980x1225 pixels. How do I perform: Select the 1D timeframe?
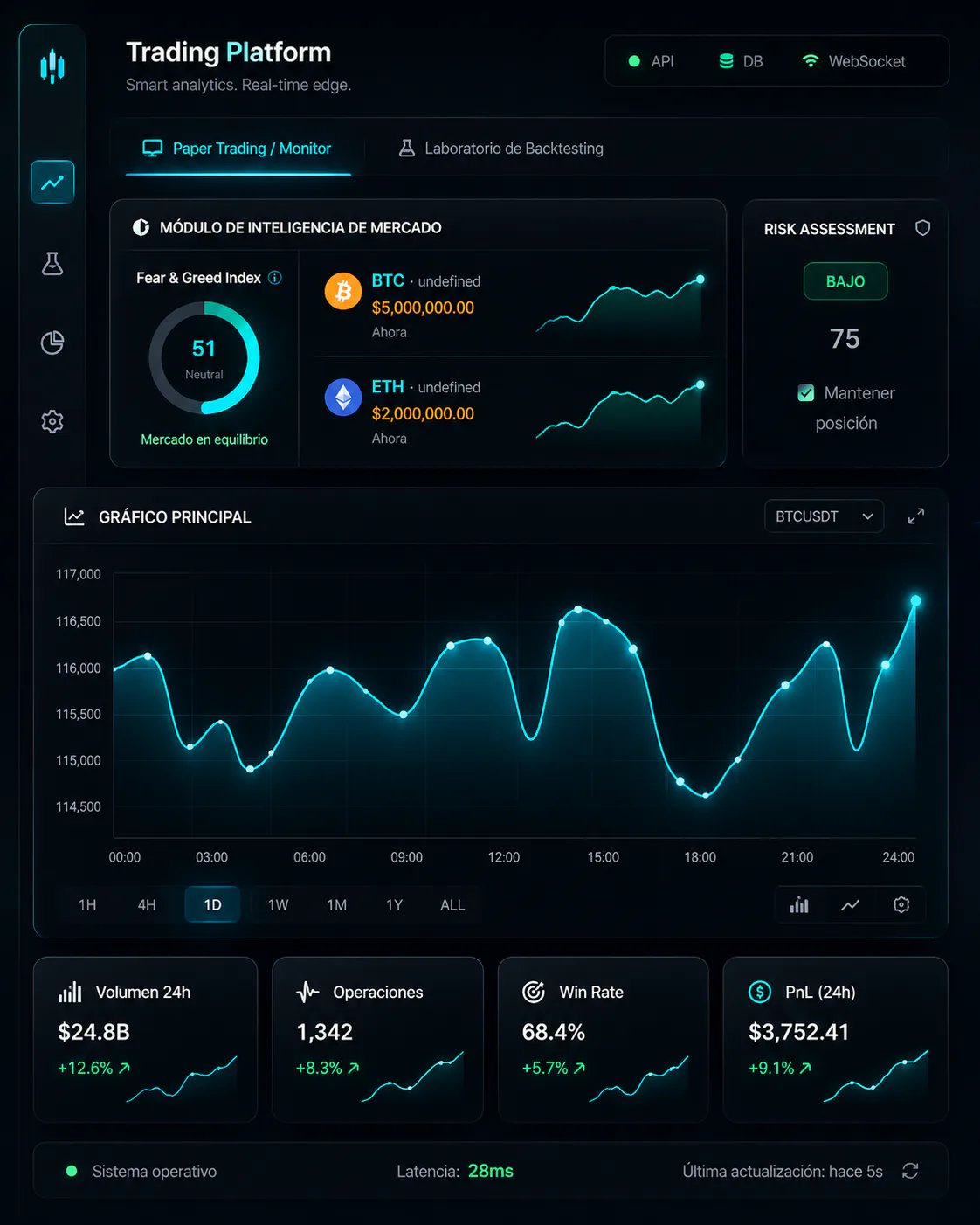(212, 905)
